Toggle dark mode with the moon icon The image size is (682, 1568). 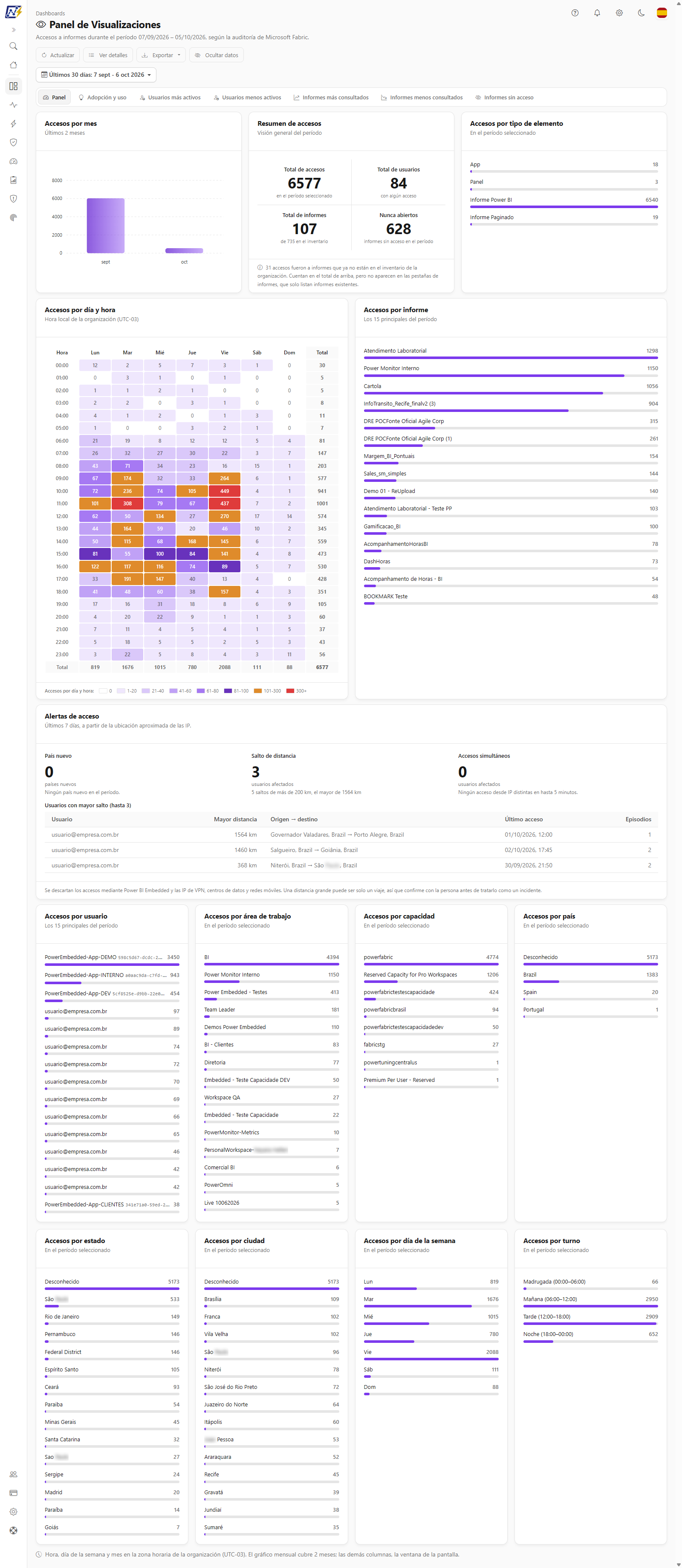point(641,13)
